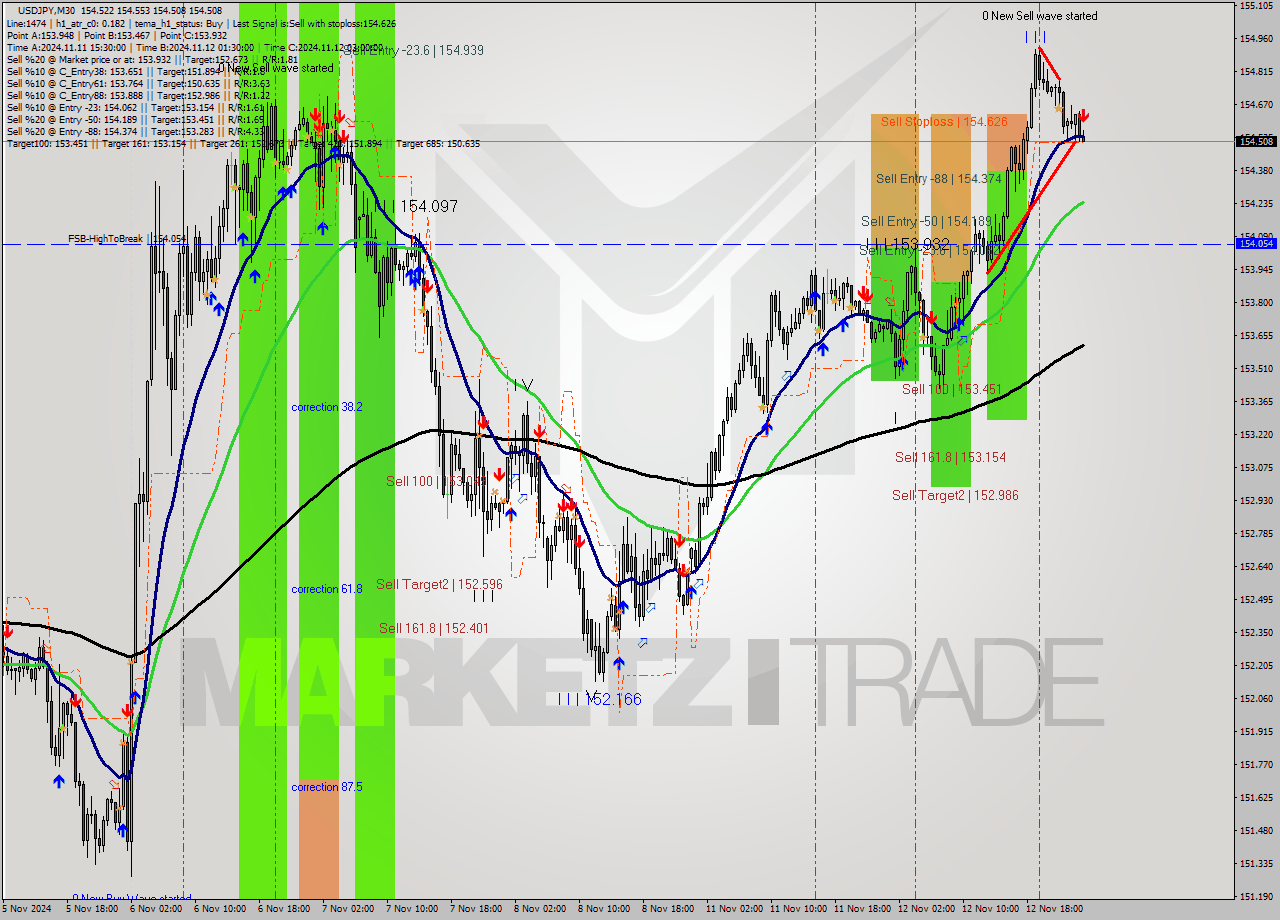The width and height of the screenshot is (1280, 920).
Task: Click '0 New Sell wave started' above three blue bars
Action: [x=1039, y=16]
